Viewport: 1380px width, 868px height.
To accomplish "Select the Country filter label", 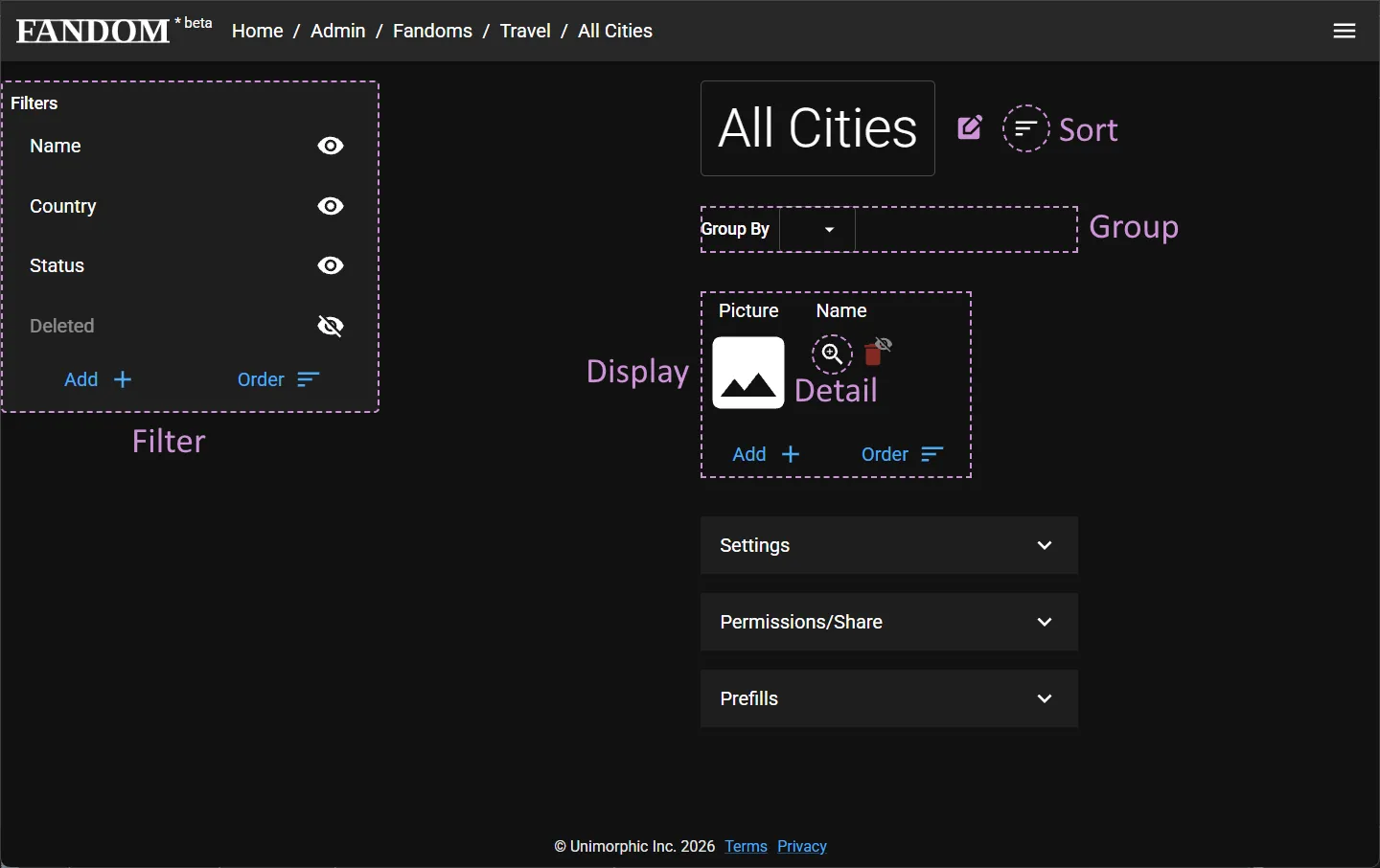I will tap(63, 206).
